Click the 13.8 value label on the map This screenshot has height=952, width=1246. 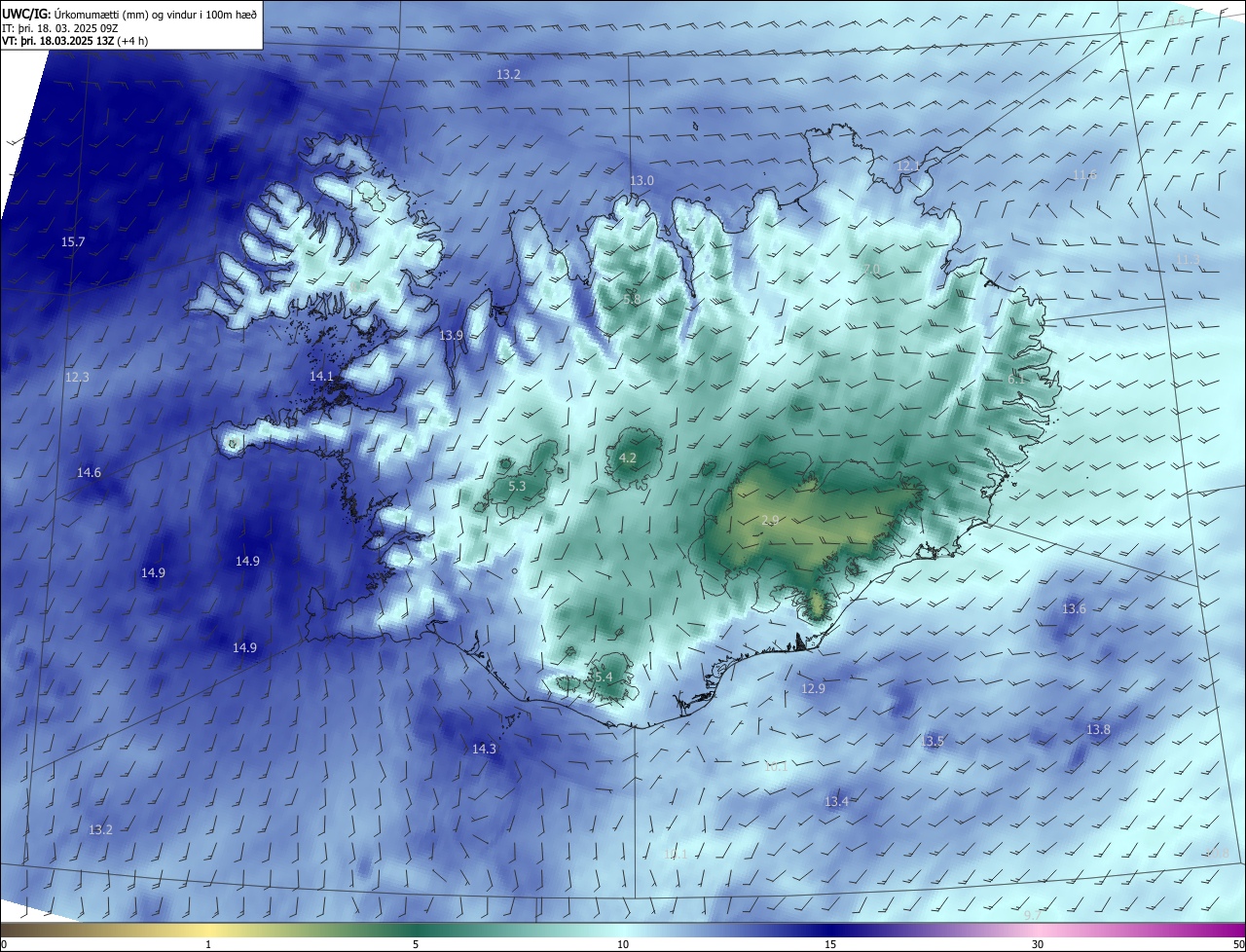[1098, 729]
